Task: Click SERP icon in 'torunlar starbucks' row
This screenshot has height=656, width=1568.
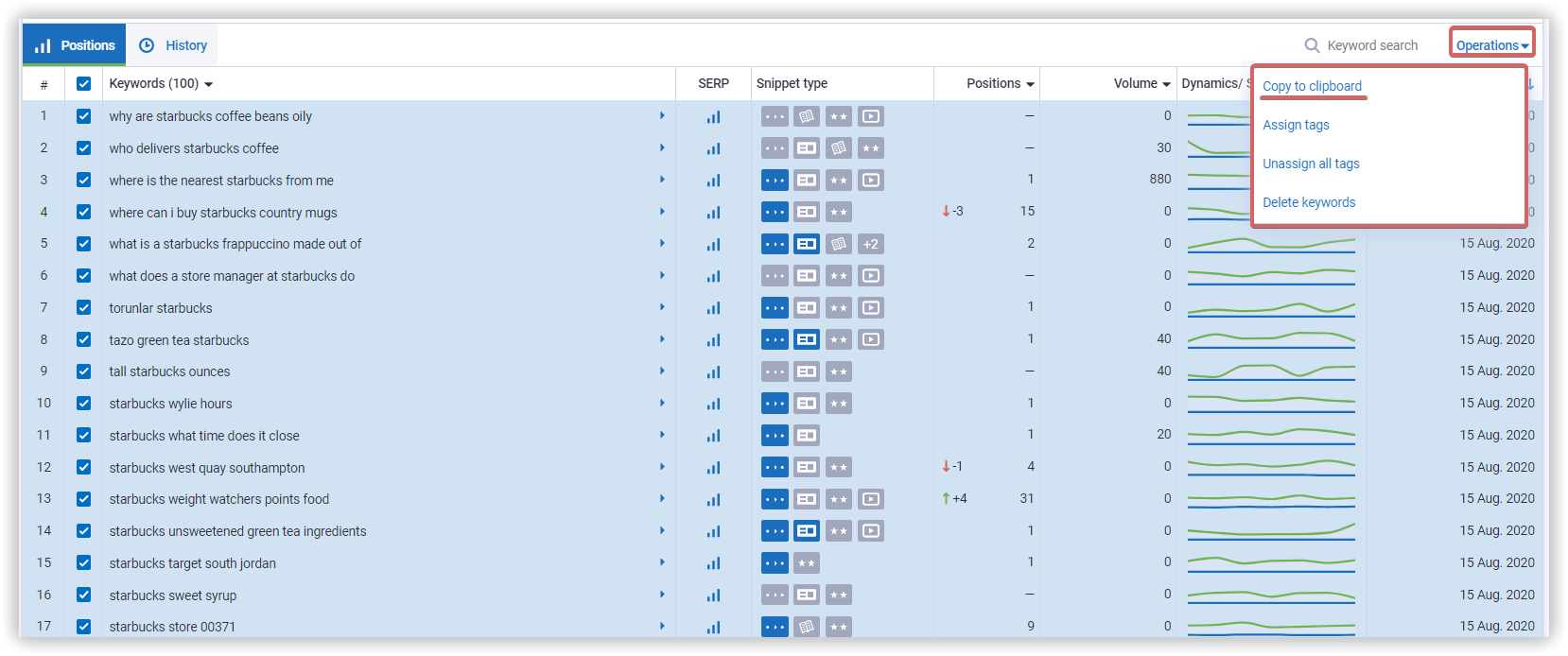Action: pos(713,308)
